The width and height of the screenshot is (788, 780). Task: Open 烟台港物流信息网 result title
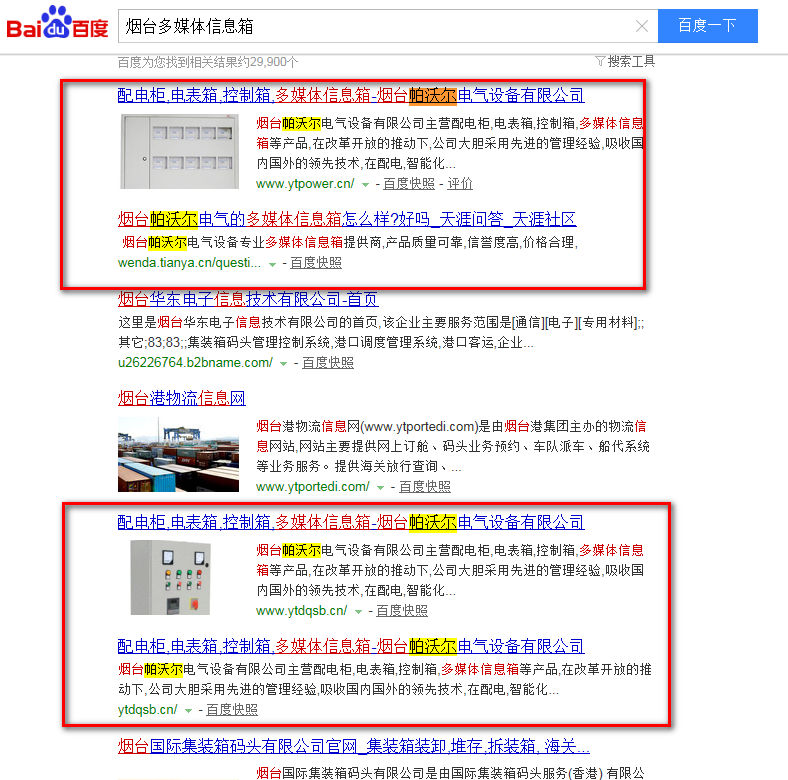pos(181,398)
